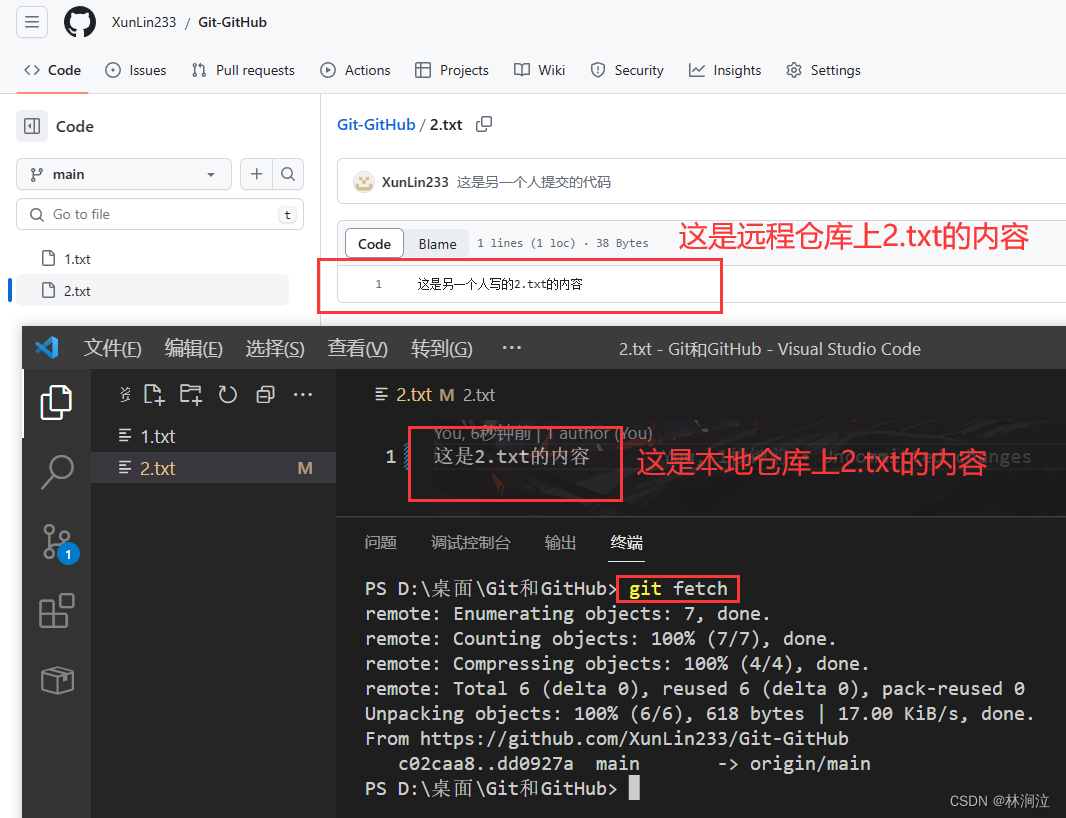Open the 调试控制台 panel tab
The width and height of the screenshot is (1066, 818).
pos(470,543)
